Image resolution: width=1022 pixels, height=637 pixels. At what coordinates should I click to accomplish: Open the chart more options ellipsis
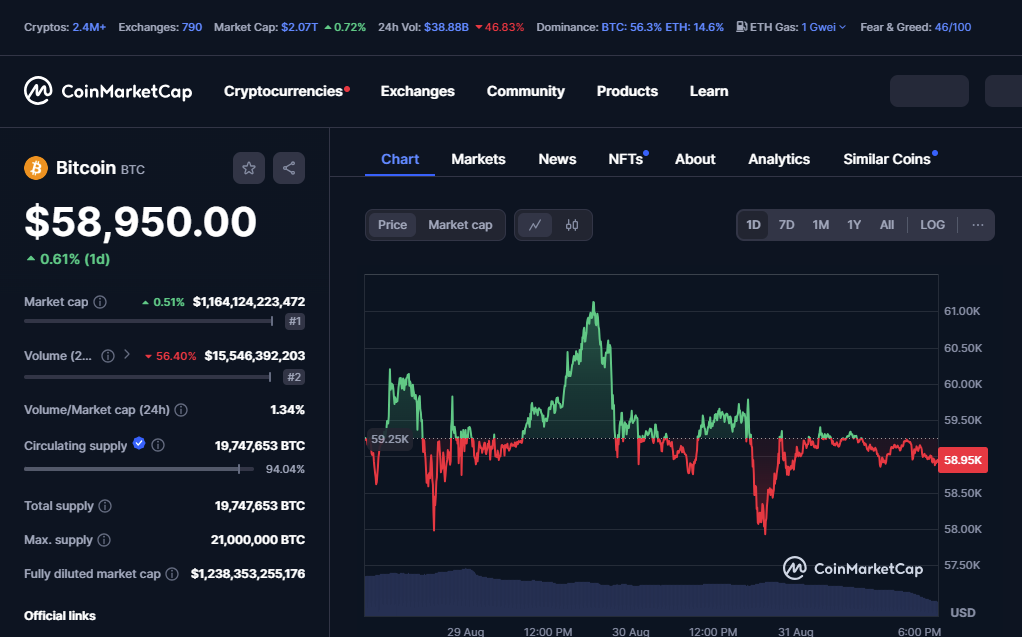point(978,225)
